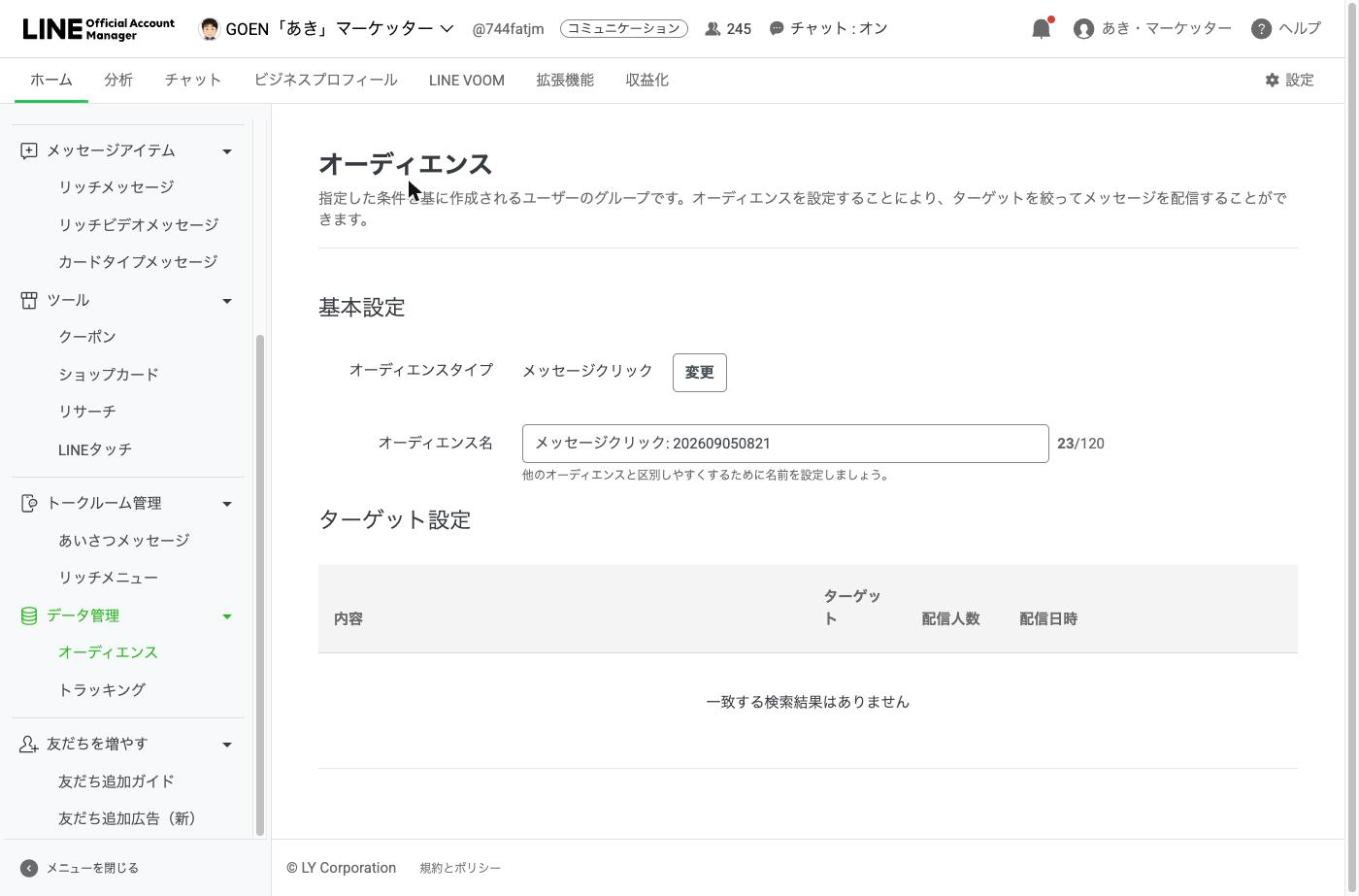This screenshot has width=1359, height=896.
Task: Open 友だち追加ガイド in the sidebar
Action: point(116,781)
